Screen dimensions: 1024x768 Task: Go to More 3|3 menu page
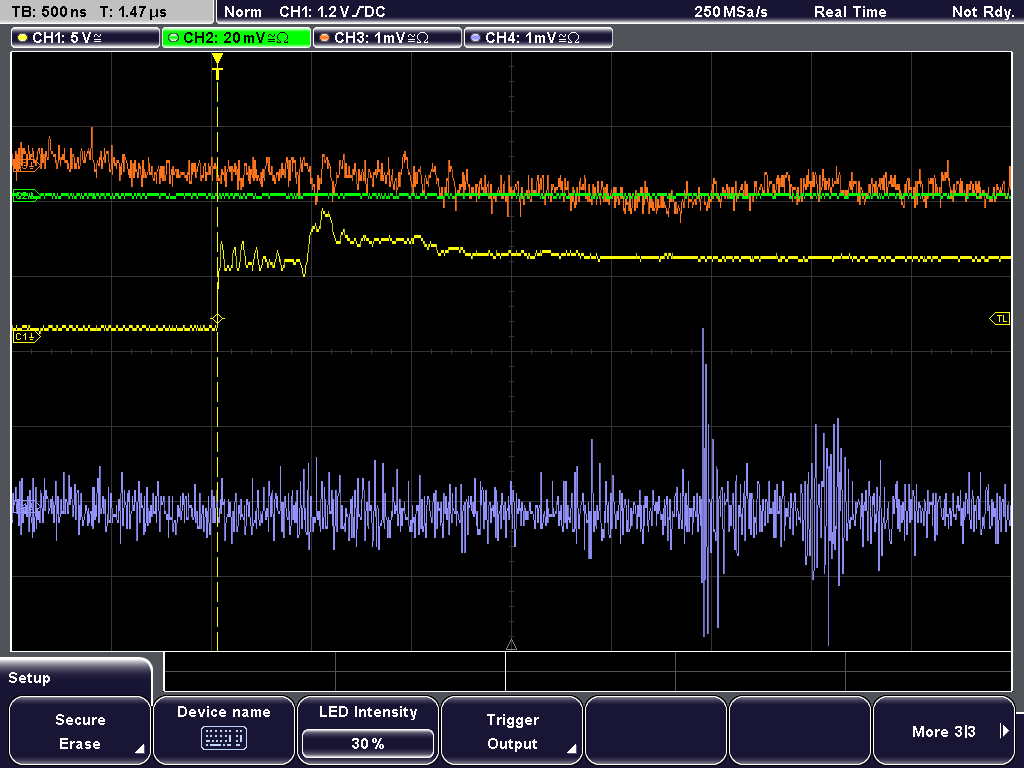coord(944,731)
